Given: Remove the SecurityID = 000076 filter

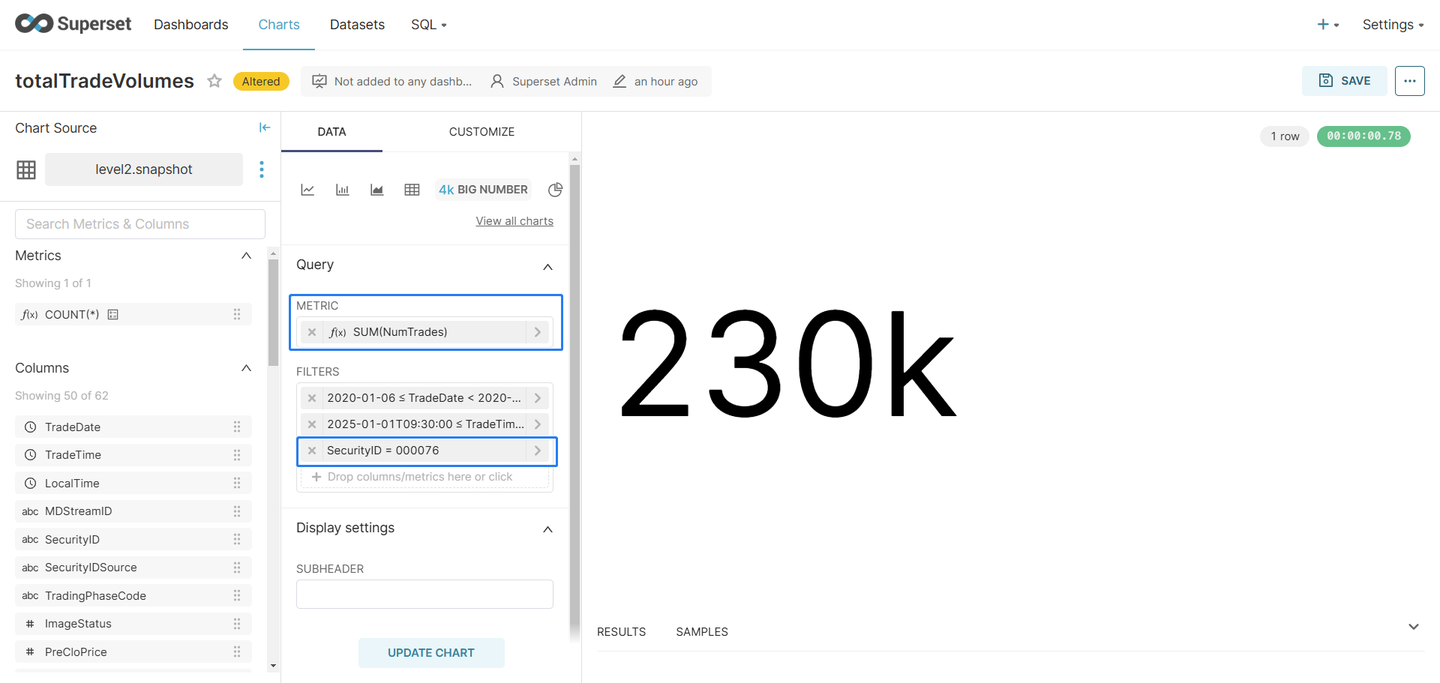Looking at the screenshot, I should tap(312, 451).
